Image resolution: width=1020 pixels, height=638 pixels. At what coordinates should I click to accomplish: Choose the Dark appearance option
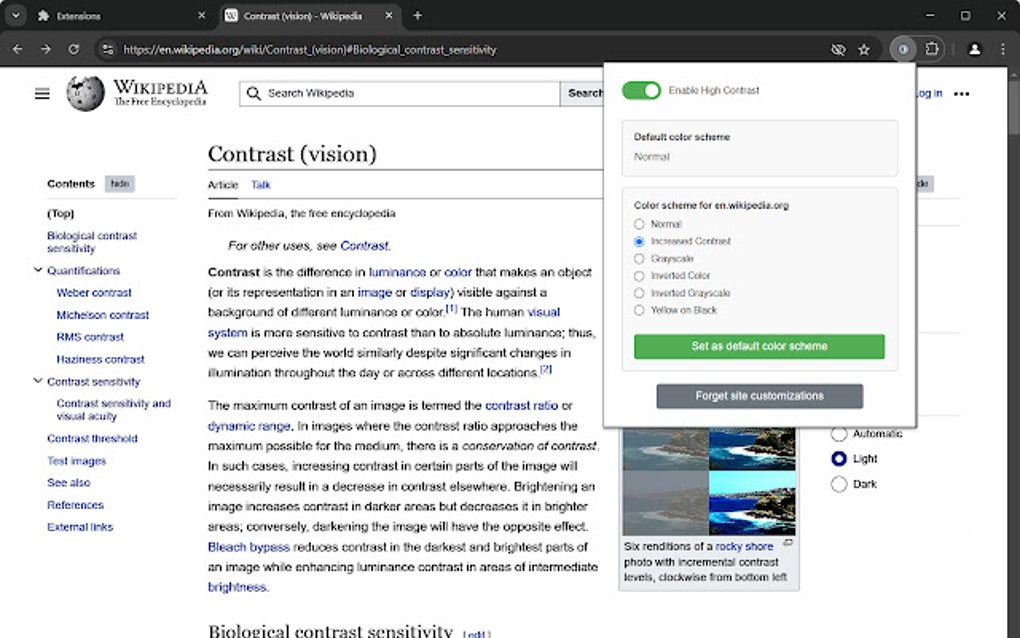click(838, 484)
